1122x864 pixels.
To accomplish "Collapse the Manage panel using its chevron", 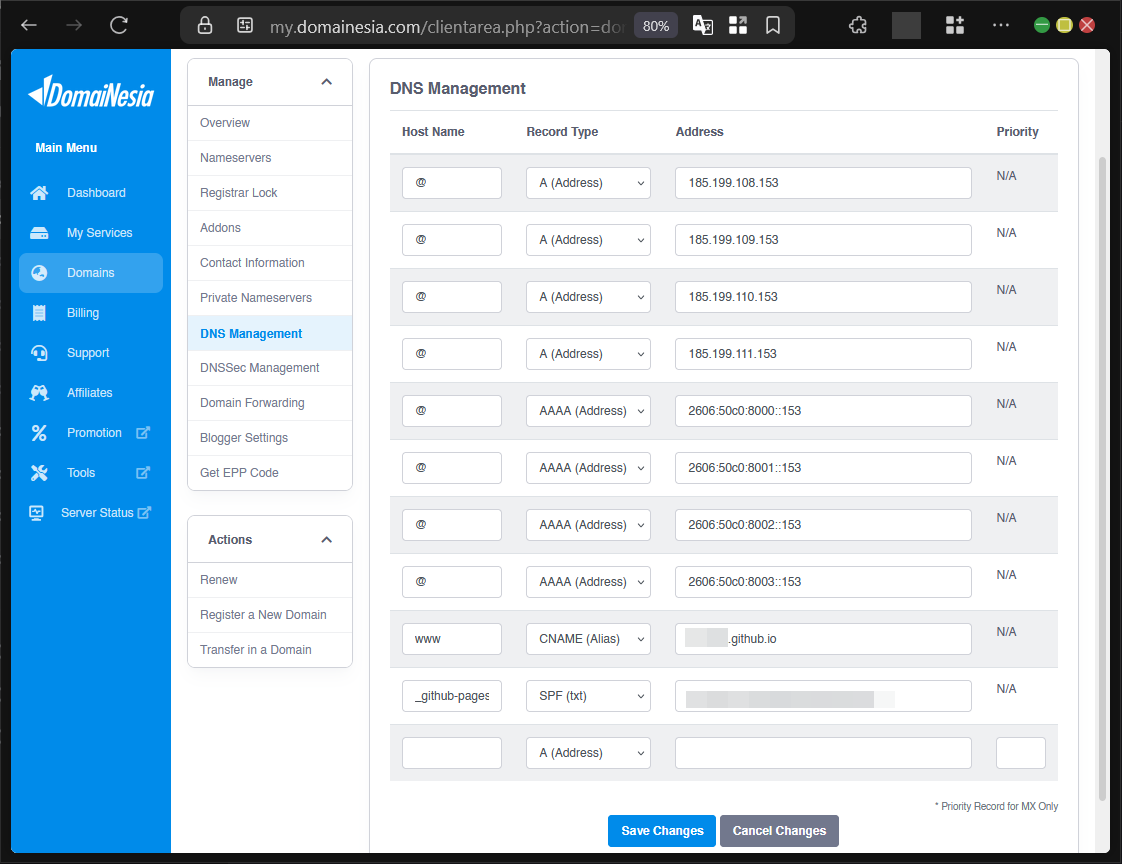I will [326, 82].
